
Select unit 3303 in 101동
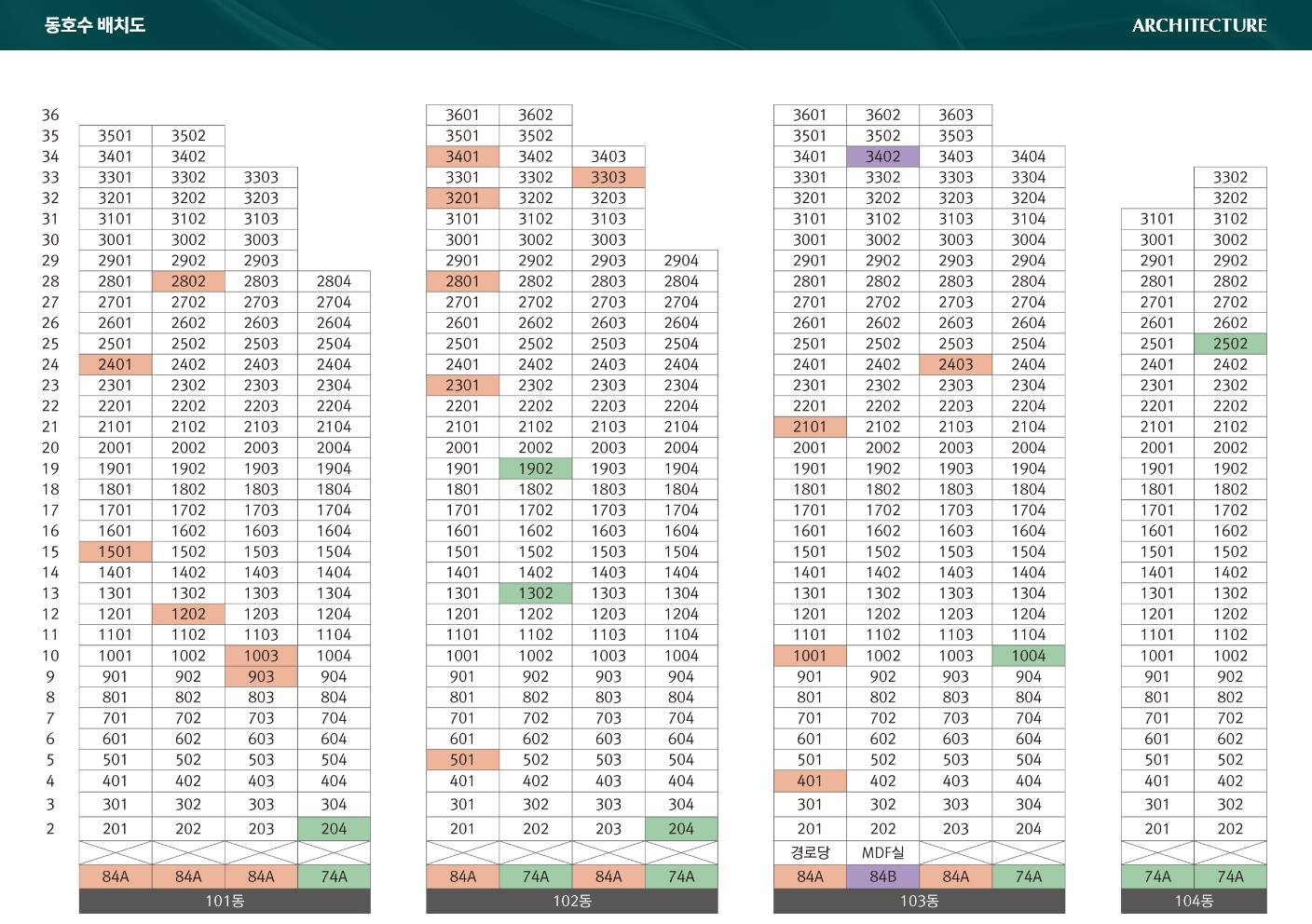click(261, 177)
